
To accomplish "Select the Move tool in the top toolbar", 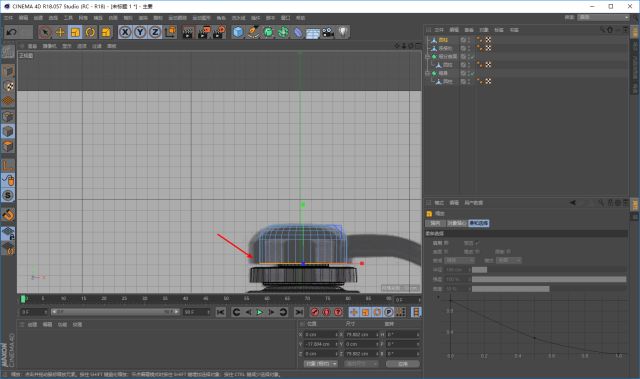I will click(x=60, y=32).
